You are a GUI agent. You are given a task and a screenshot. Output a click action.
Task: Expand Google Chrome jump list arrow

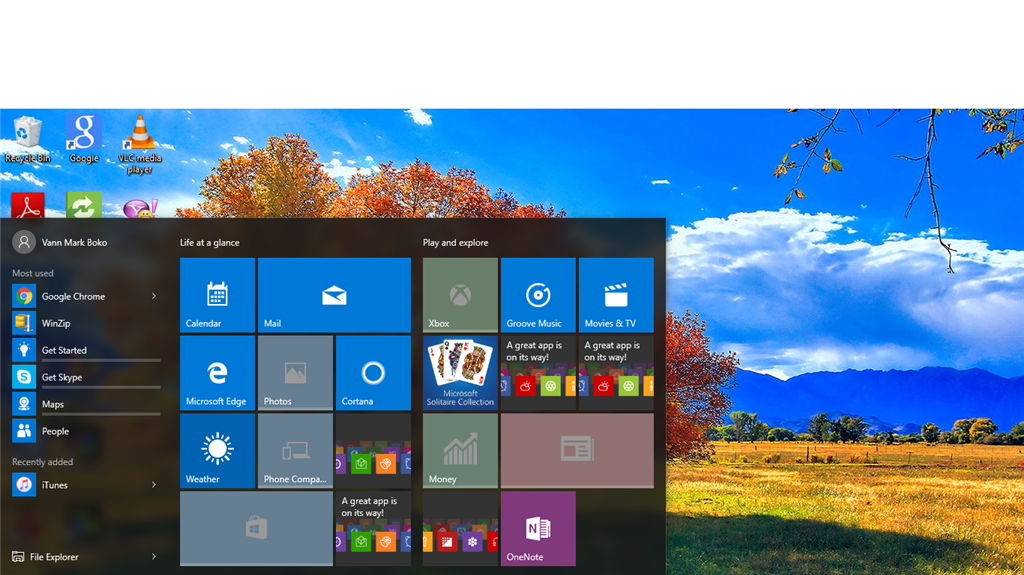[154, 296]
